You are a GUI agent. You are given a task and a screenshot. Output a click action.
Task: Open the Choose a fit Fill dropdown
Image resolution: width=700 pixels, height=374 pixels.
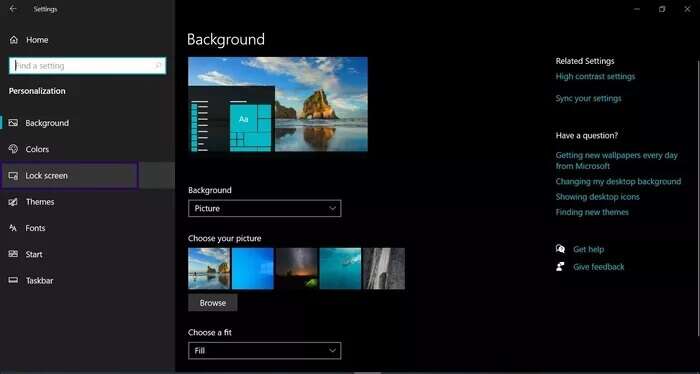tap(265, 351)
